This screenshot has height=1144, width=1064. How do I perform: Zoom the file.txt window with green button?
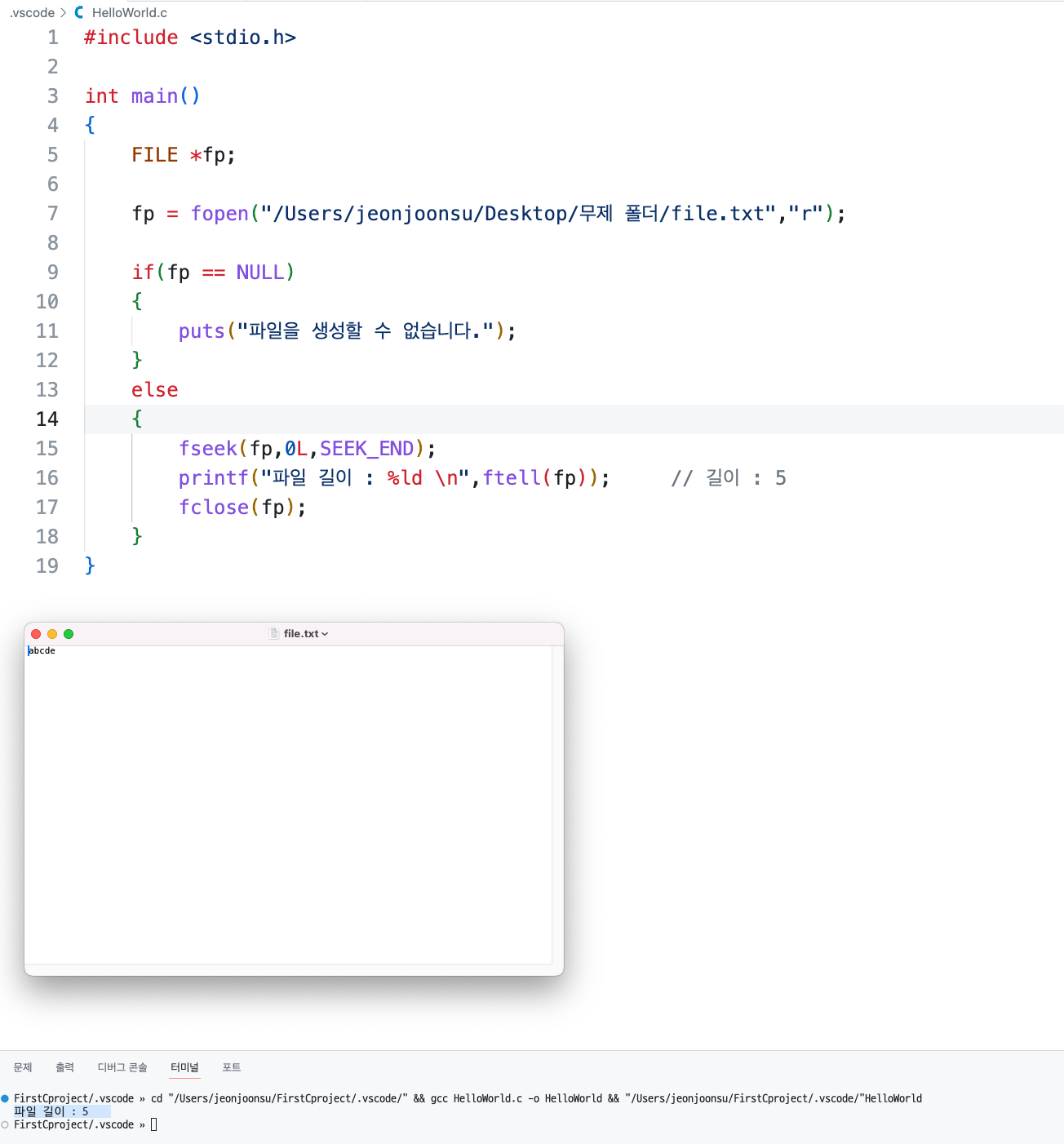click(x=69, y=634)
